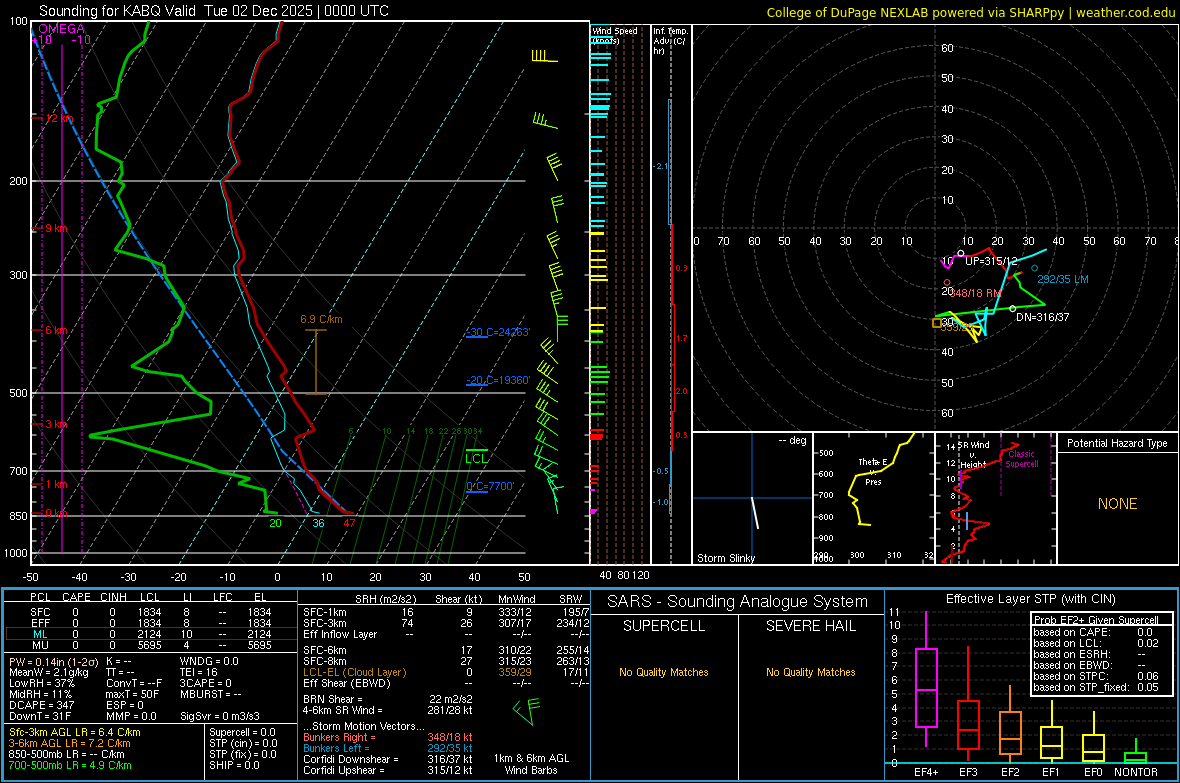Click the UP=315/12 hodograph label
Image resolution: width=1180 pixels, height=783 pixels.
[x=991, y=261]
